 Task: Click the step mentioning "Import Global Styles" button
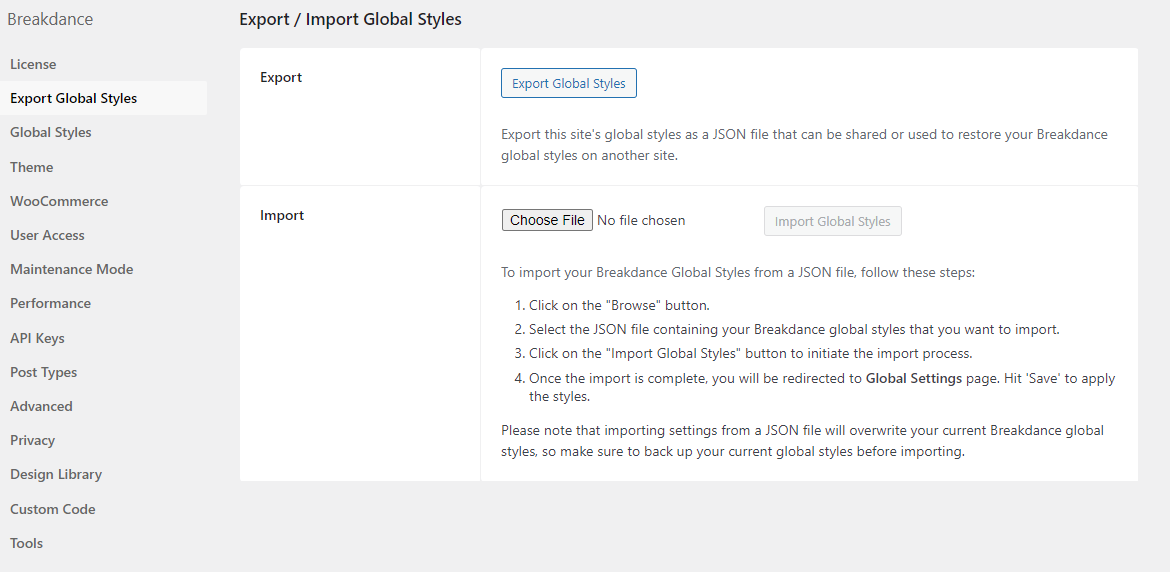click(x=751, y=353)
